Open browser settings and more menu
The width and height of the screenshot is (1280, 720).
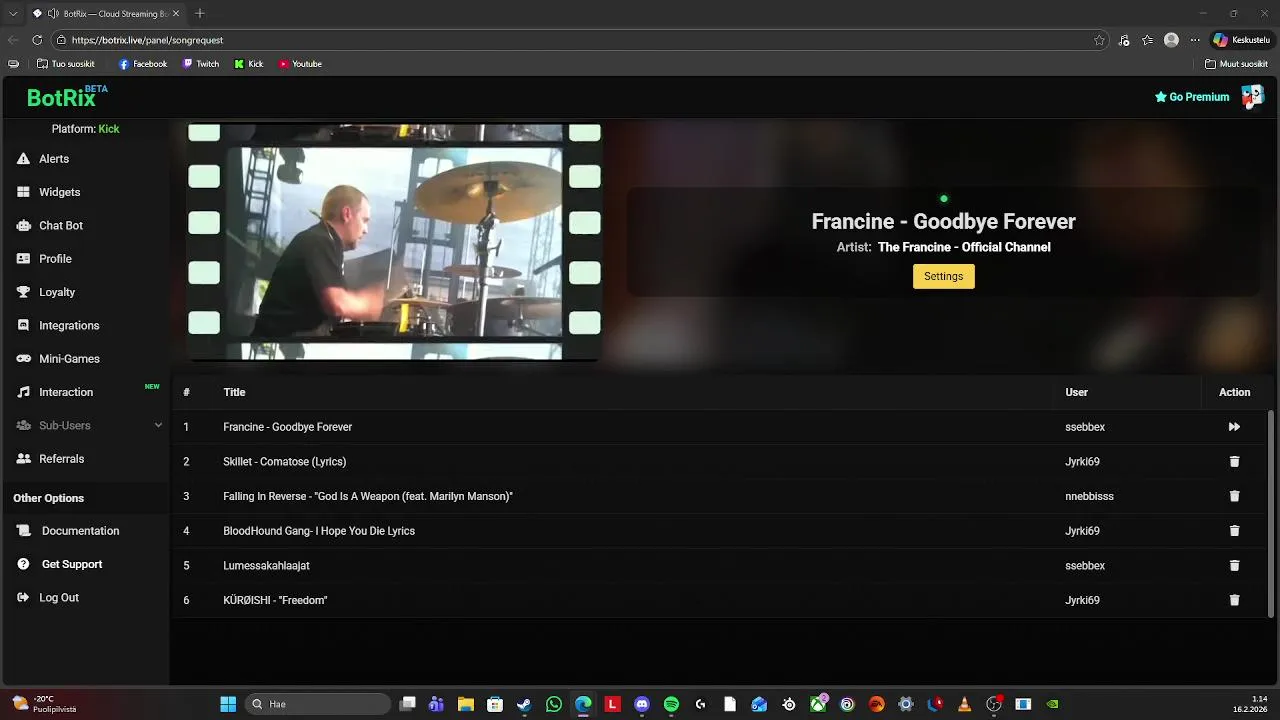pos(1194,40)
